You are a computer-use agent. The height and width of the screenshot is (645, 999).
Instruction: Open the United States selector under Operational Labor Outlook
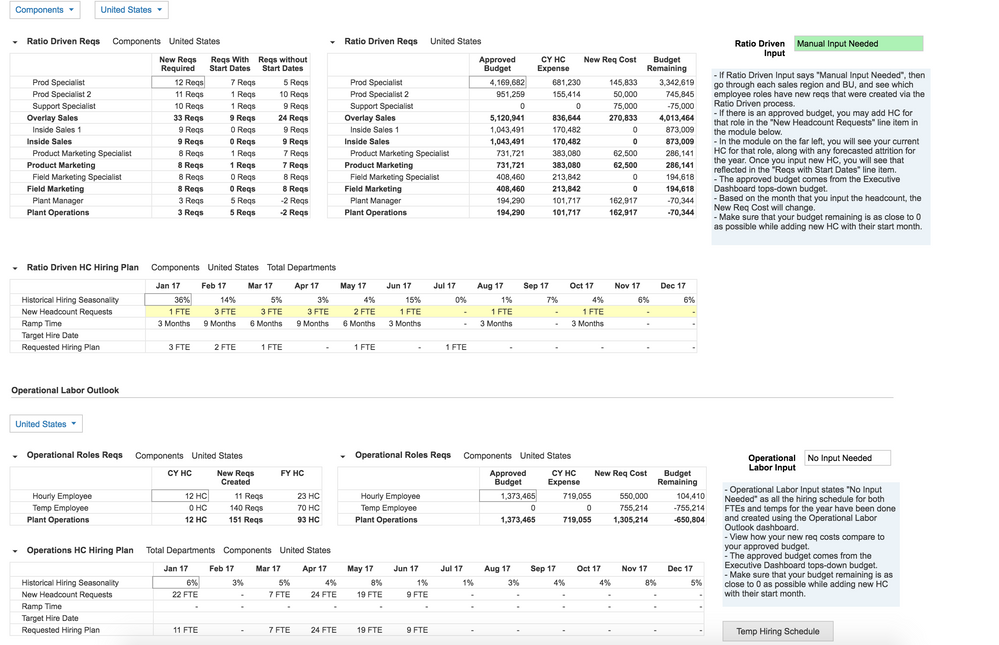click(x=45, y=423)
